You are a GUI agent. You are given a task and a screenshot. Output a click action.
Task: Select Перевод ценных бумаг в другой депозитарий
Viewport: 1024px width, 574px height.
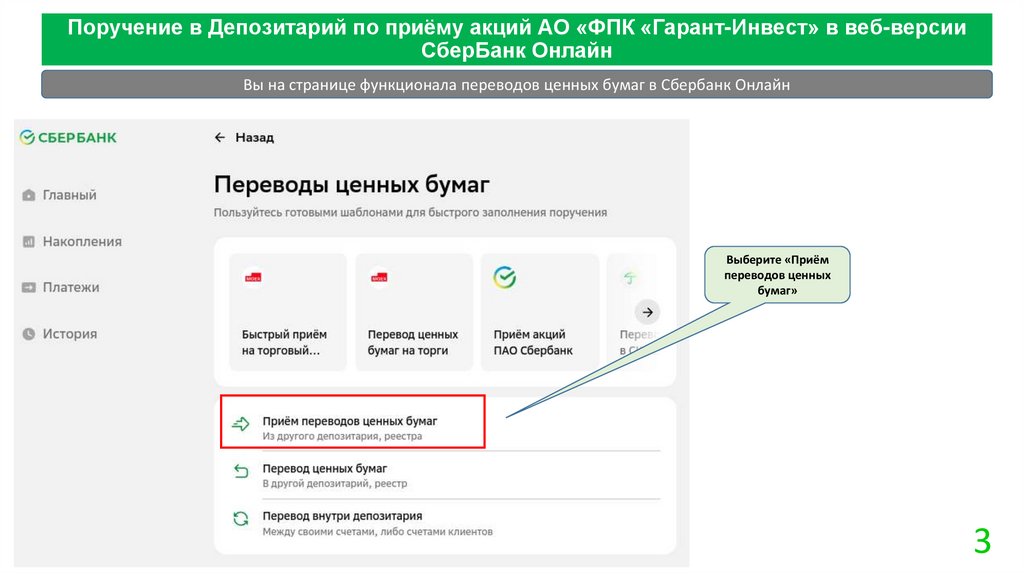[x=445, y=475]
